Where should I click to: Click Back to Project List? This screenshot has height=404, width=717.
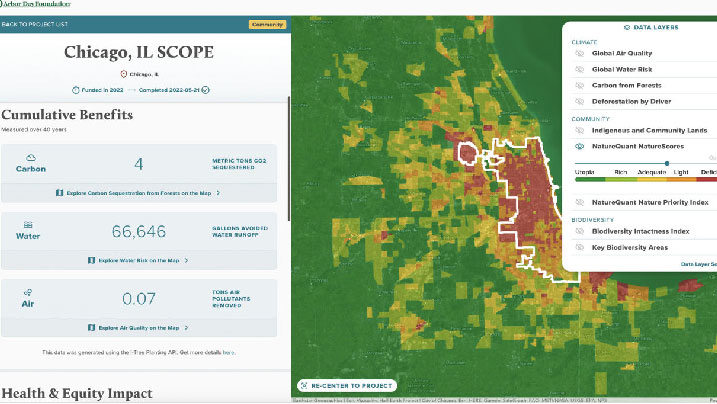(x=34, y=24)
